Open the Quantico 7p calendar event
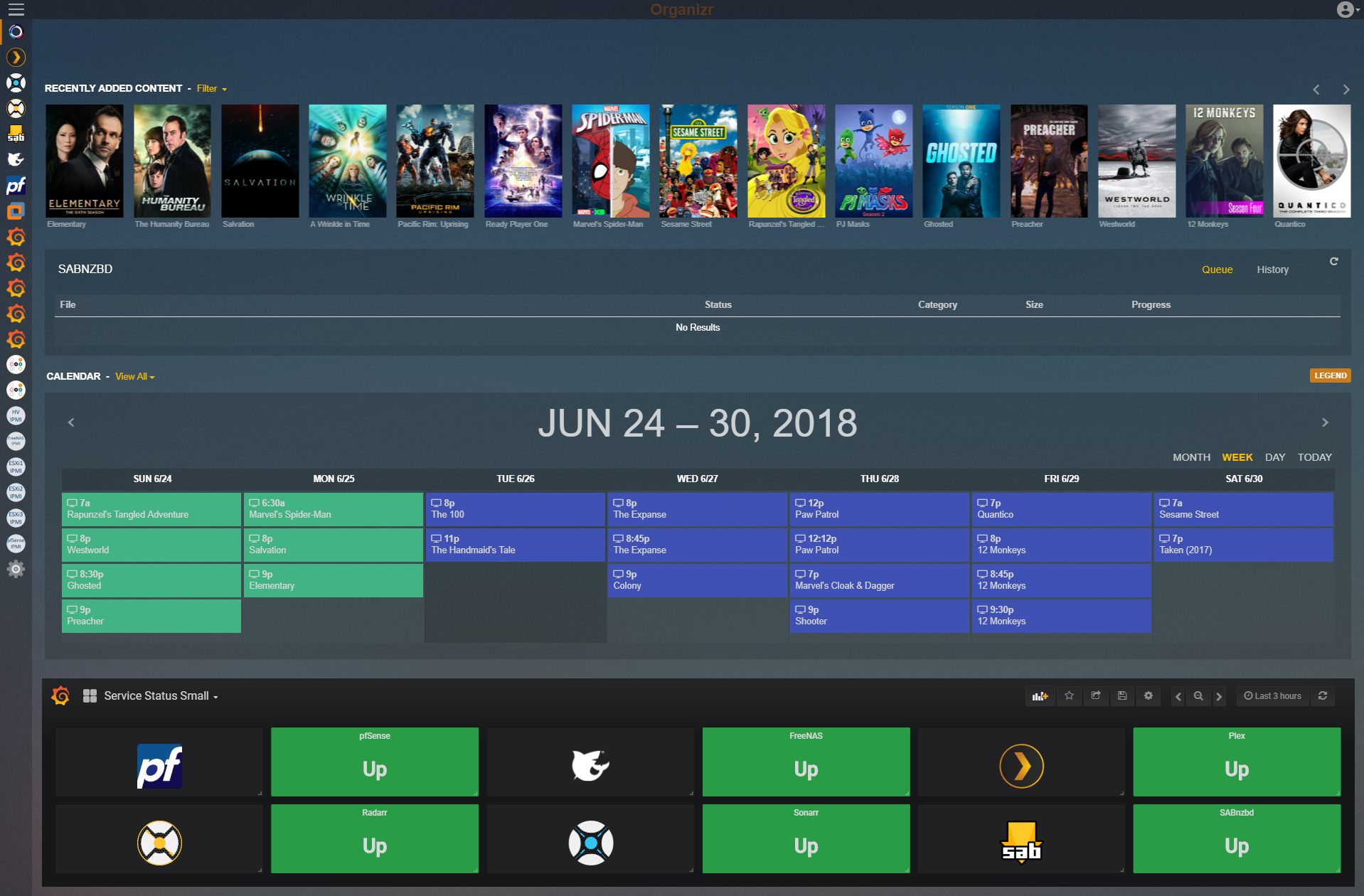The image size is (1364, 896). 1062,509
